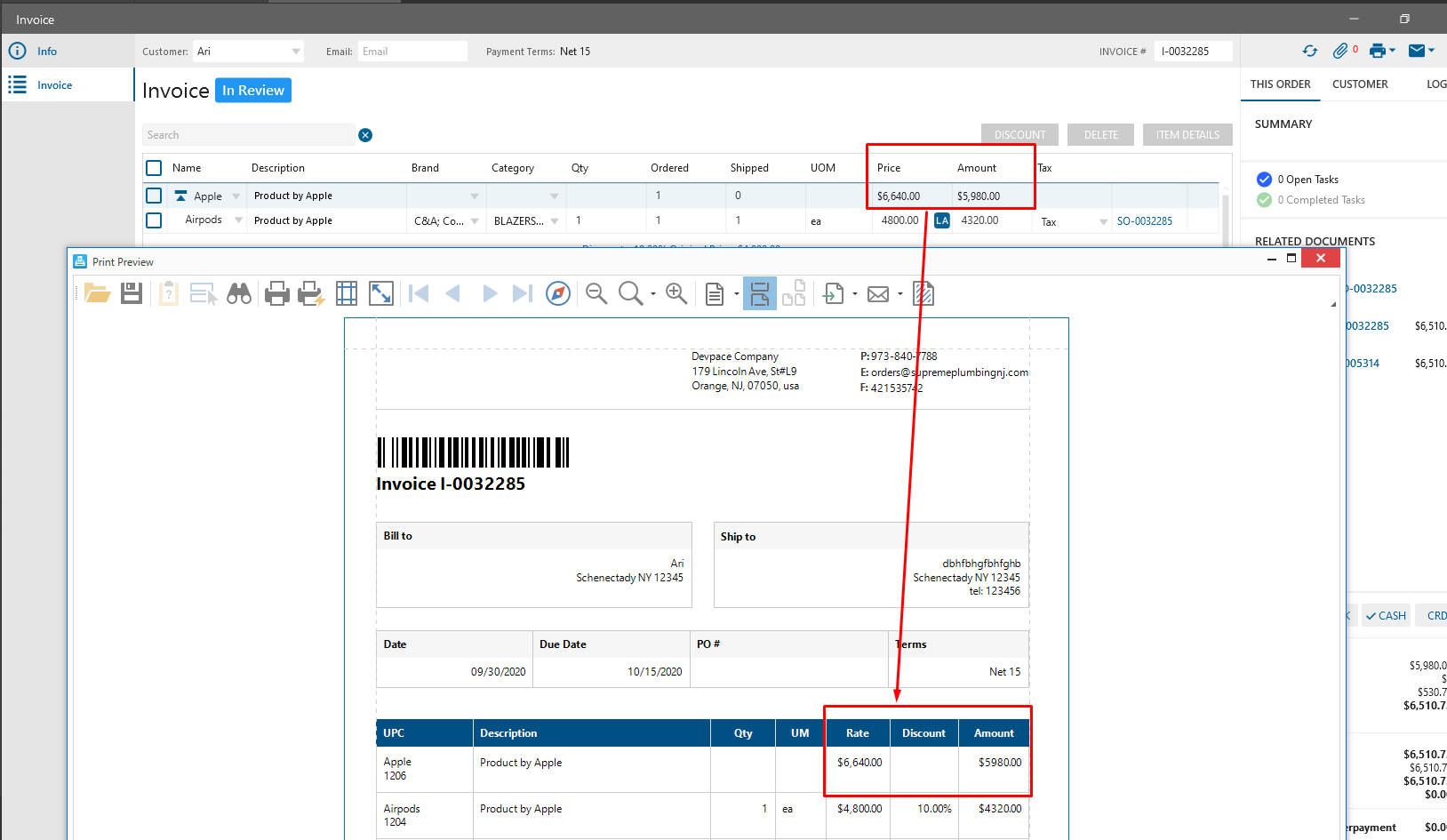Open the Info section in the left sidebar
This screenshot has height=840, width=1447.
[x=47, y=52]
